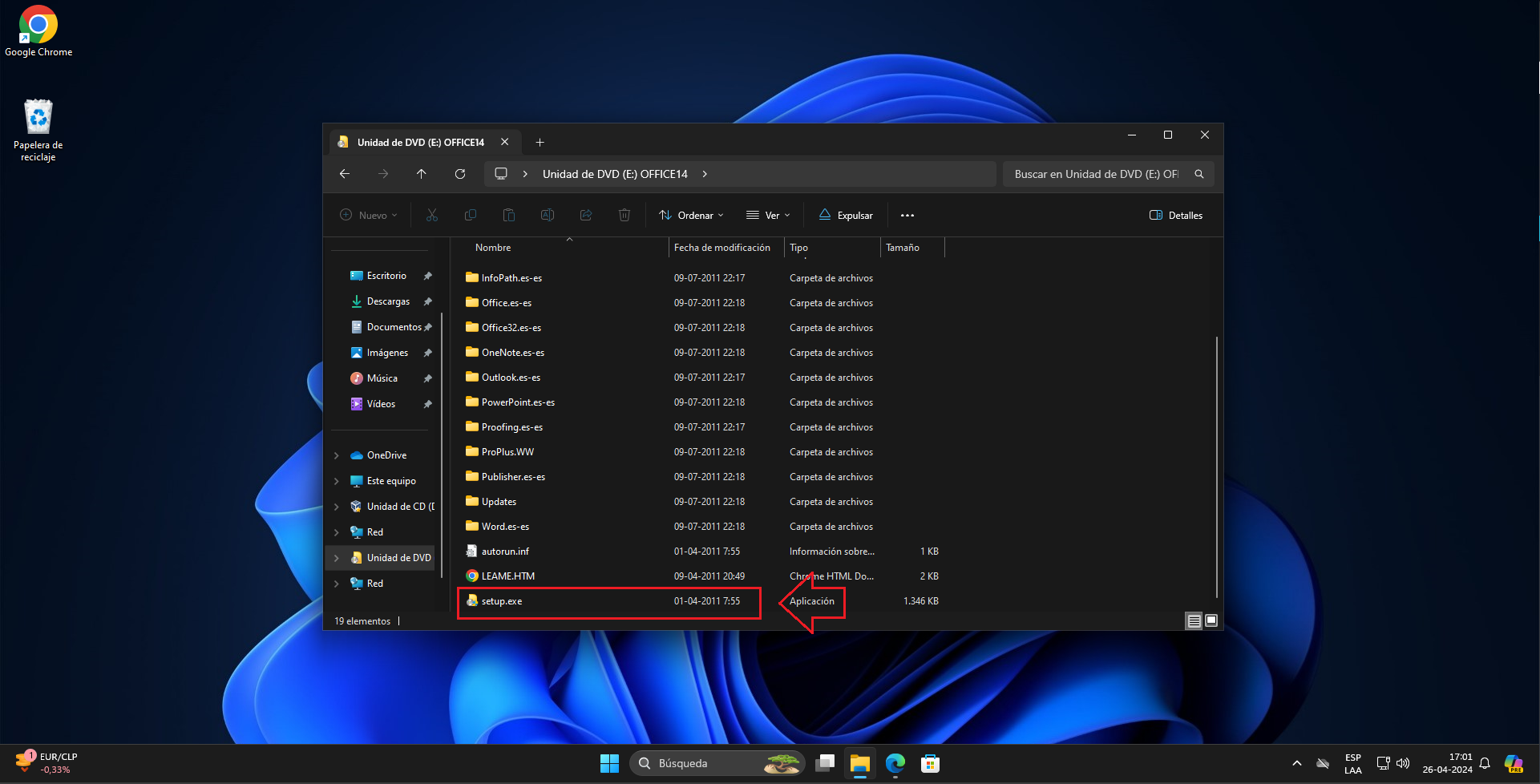The width and height of the screenshot is (1540, 784).
Task: Click the file list vertical scrollbar
Action: point(1217,467)
